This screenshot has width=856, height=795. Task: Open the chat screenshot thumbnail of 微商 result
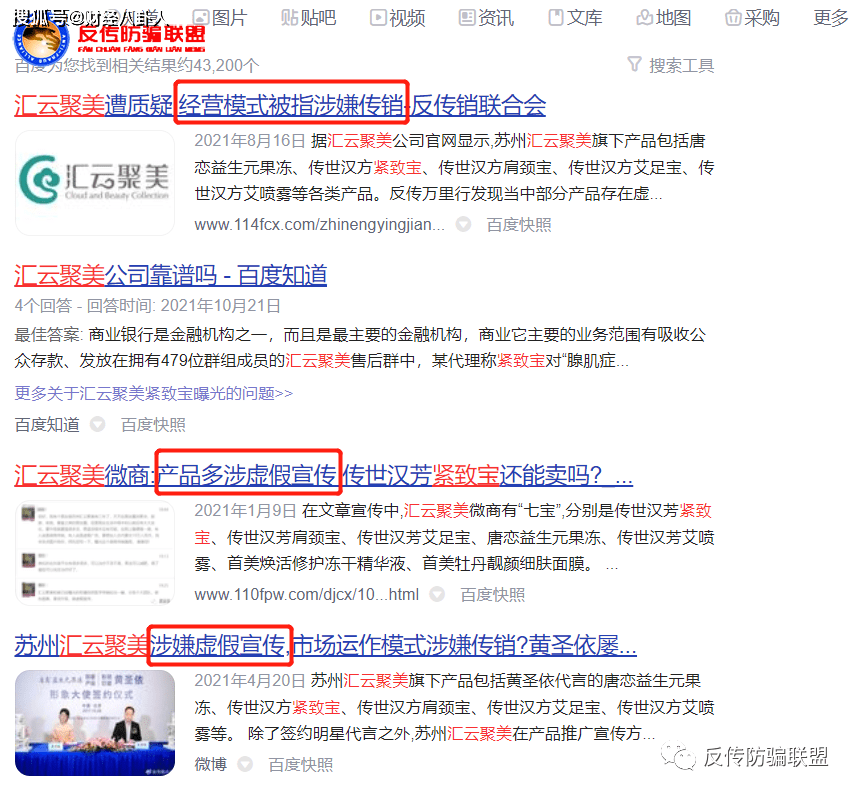point(95,553)
